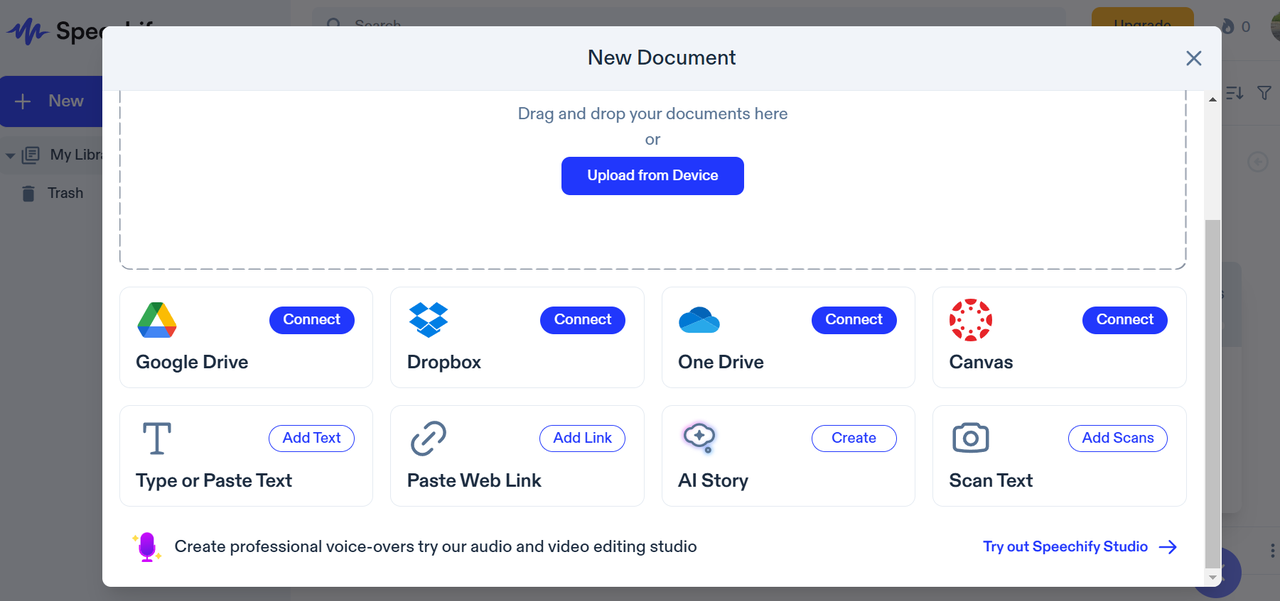Click the Scan Text label
The height and width of the screenshot is (601, 1280).
point(991,480)
